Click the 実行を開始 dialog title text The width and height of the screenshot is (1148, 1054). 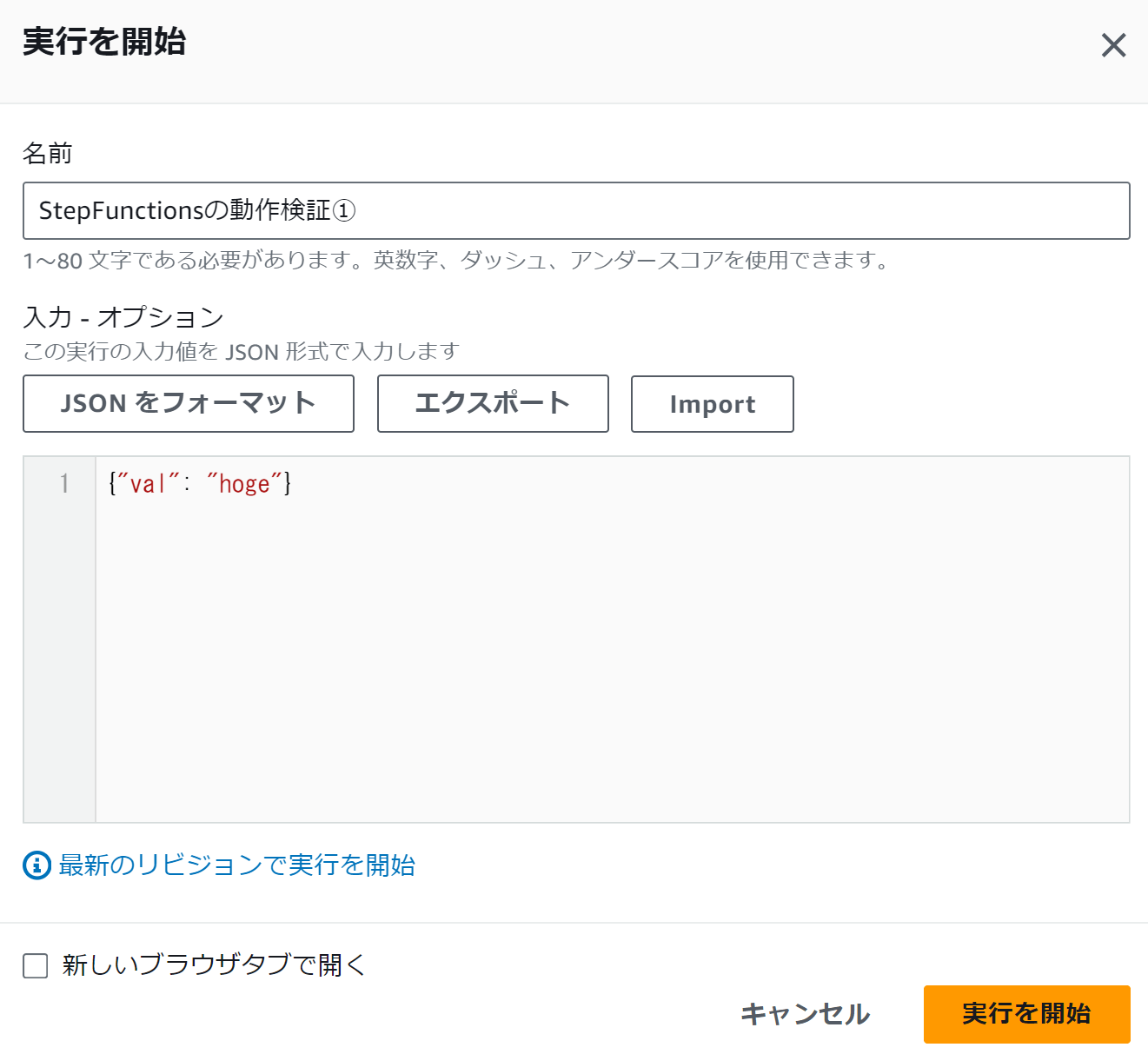(x=104, y=42)
